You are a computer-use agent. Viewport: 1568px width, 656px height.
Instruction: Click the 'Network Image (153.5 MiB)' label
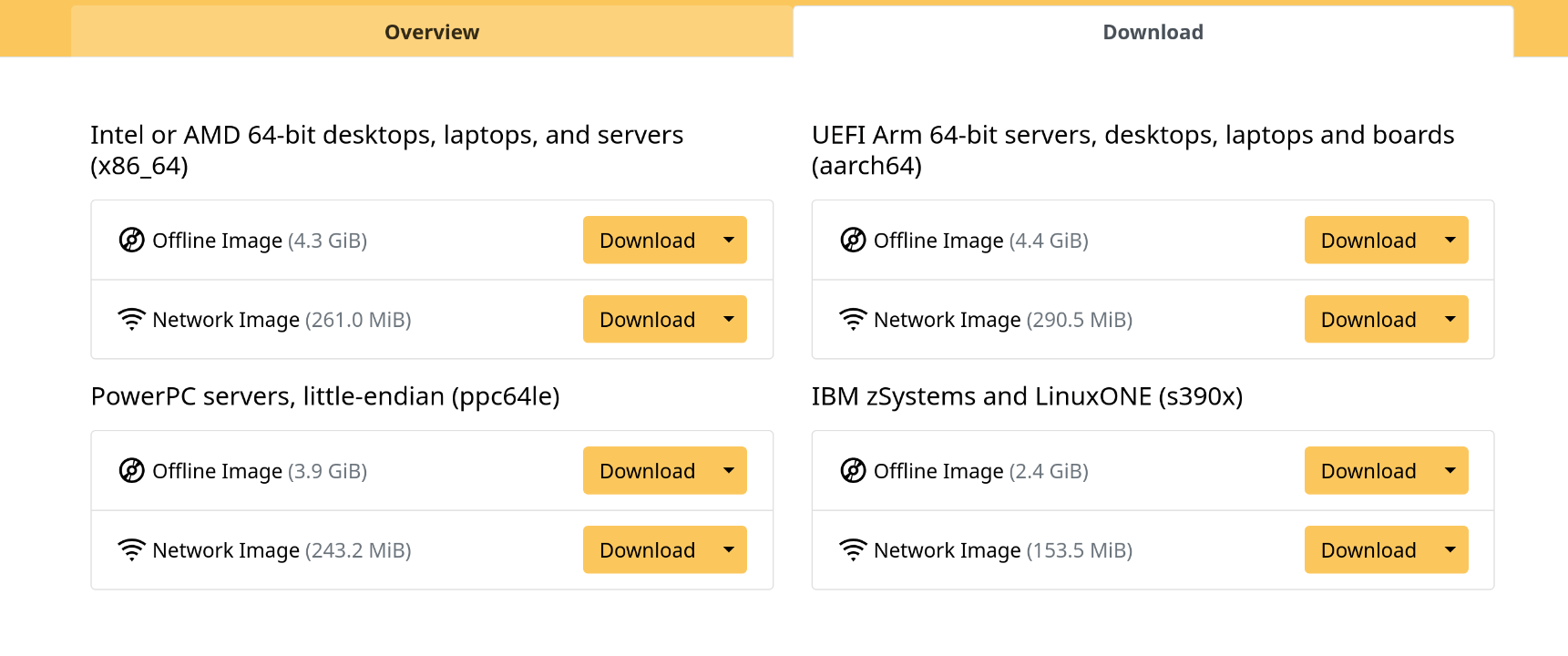[x=1003, y=550]
